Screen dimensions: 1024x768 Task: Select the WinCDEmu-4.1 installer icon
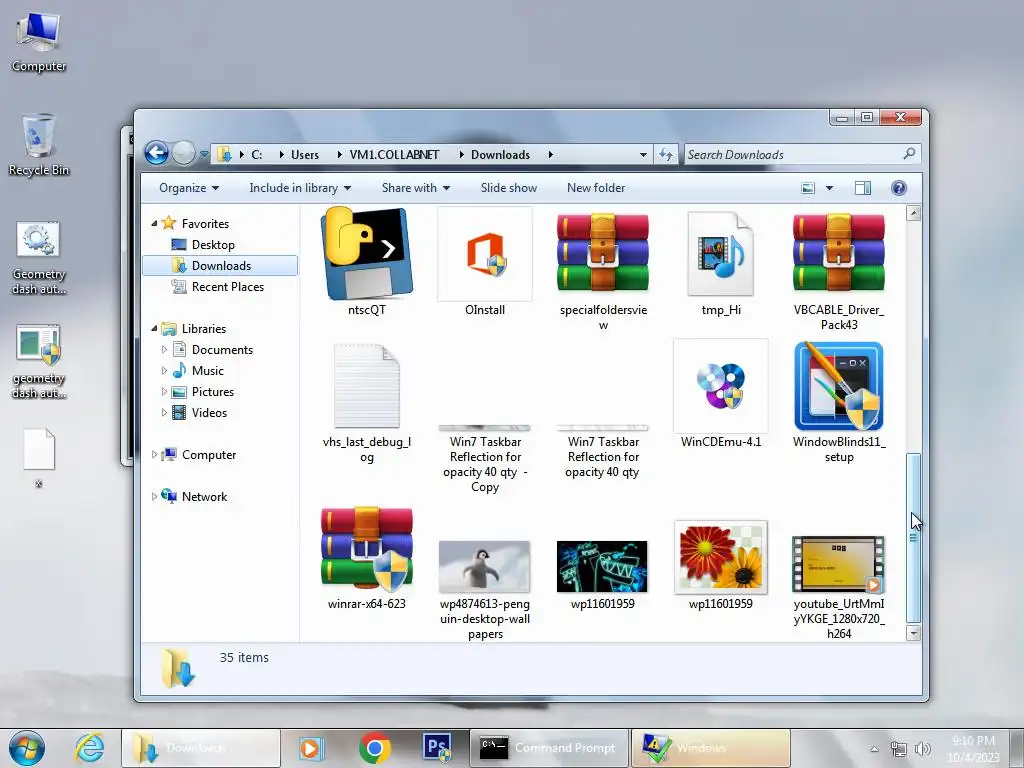(x=721, y=386)
